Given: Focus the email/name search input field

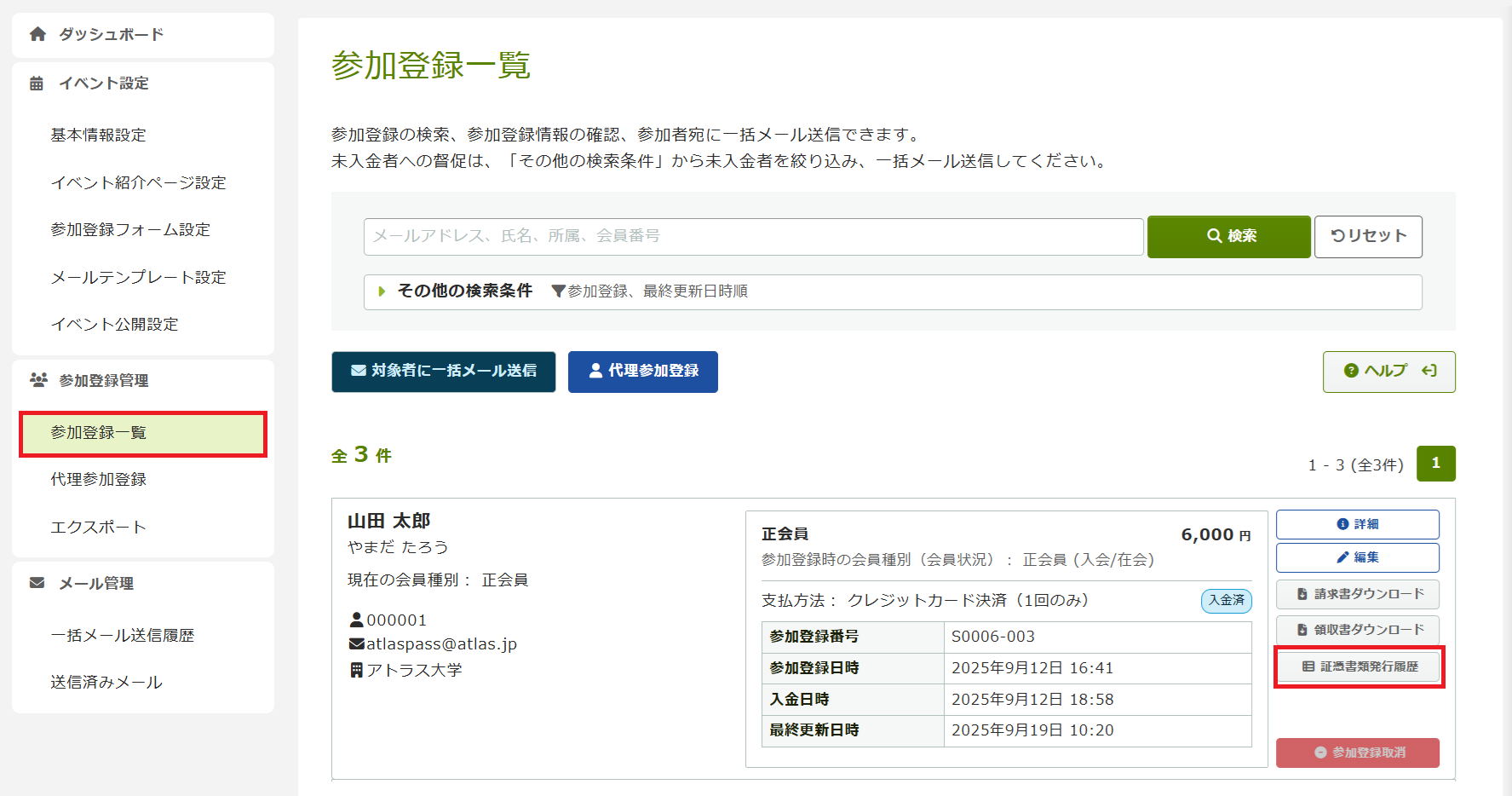Looking at the screenshot, I should [753, 236].
